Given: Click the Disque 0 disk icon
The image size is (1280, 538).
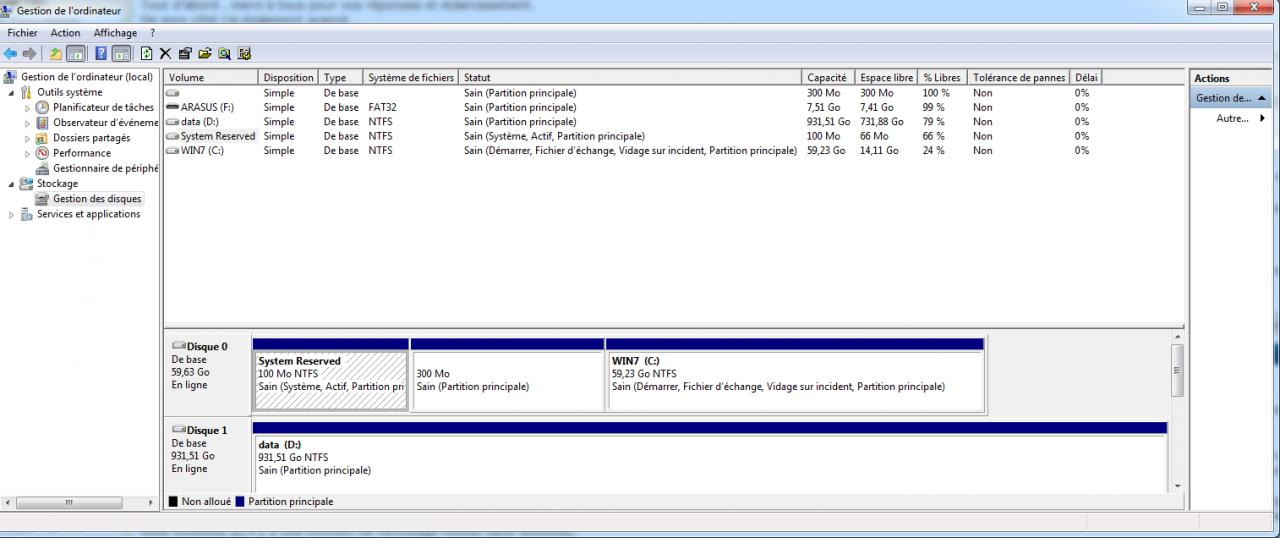Looking at the screenshot, I should (x=179, y=346).
